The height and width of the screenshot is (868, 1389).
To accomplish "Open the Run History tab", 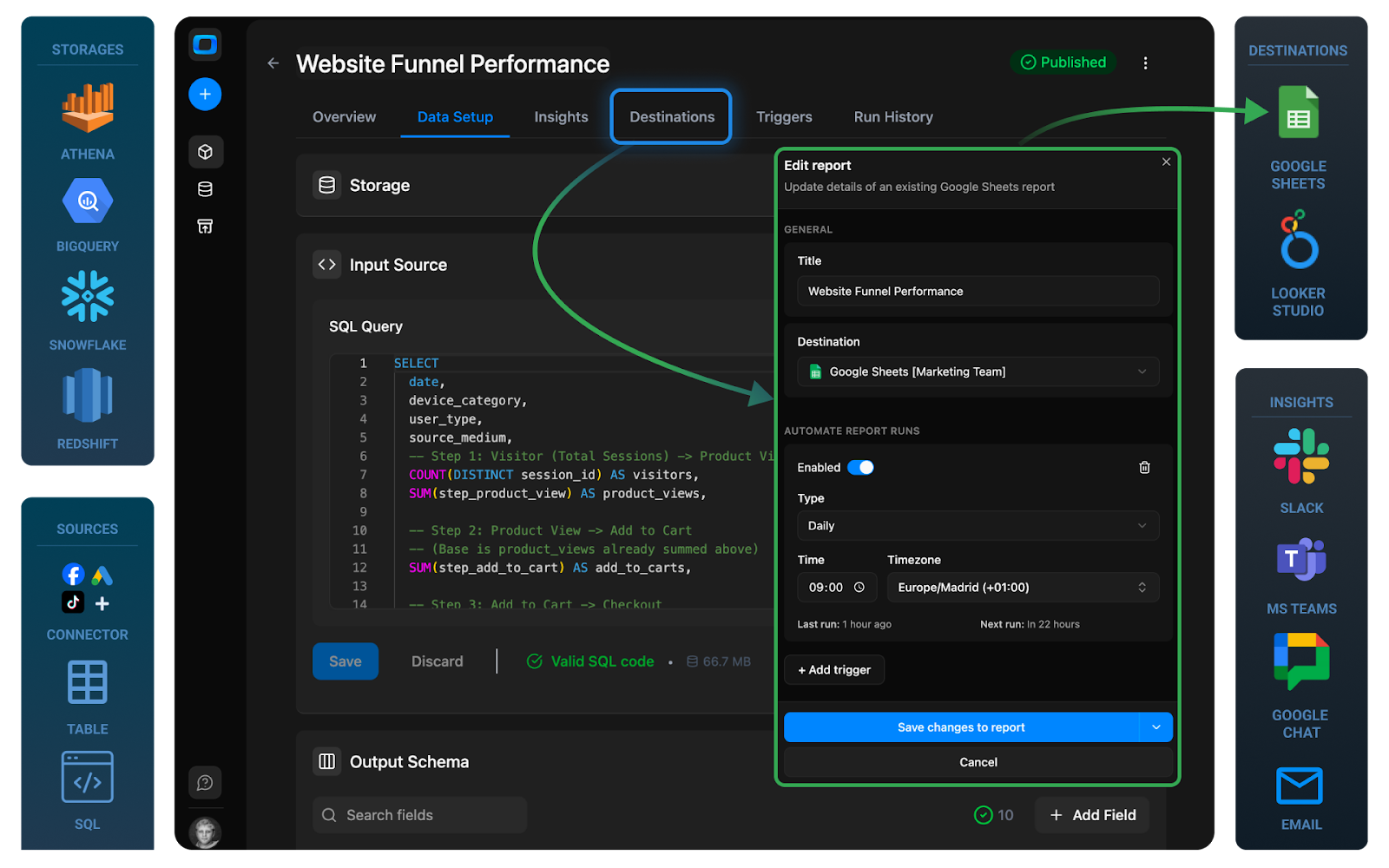I will (892, 116).
